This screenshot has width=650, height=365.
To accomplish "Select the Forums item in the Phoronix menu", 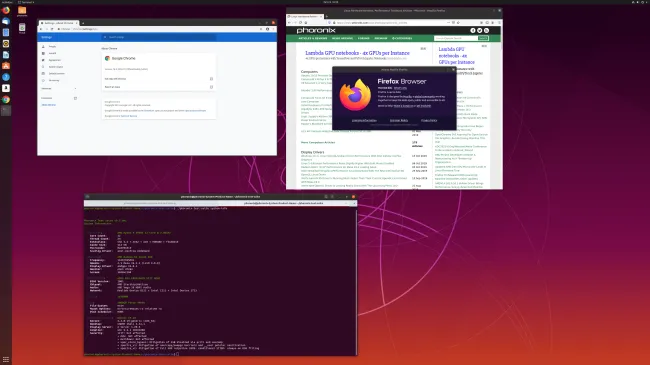I will click(364, 38).
